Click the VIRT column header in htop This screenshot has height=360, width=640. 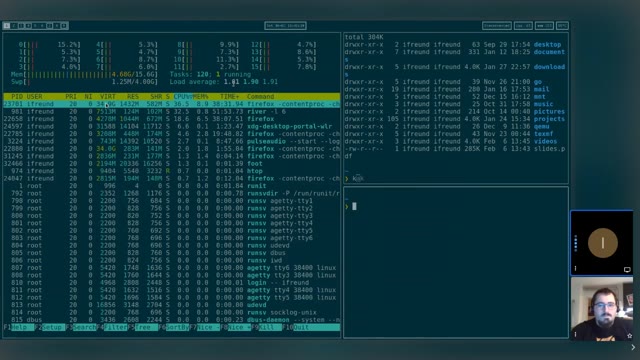pos(108,97)
